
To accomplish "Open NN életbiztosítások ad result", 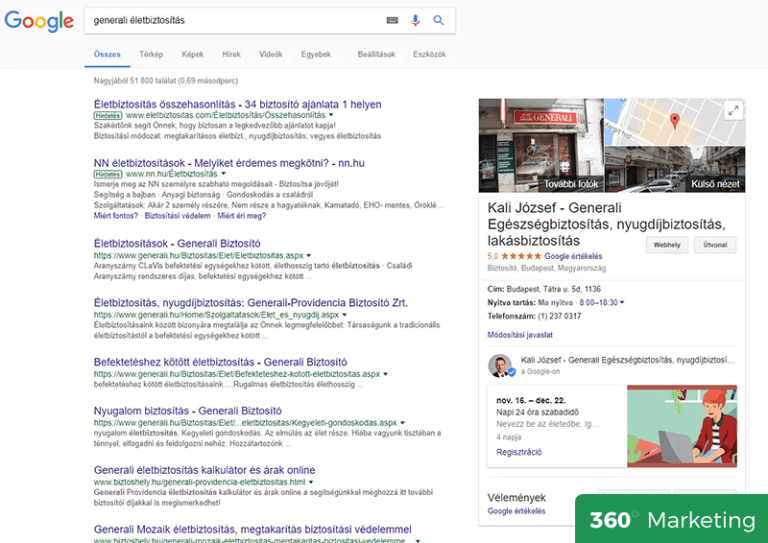I will point(229,163).
